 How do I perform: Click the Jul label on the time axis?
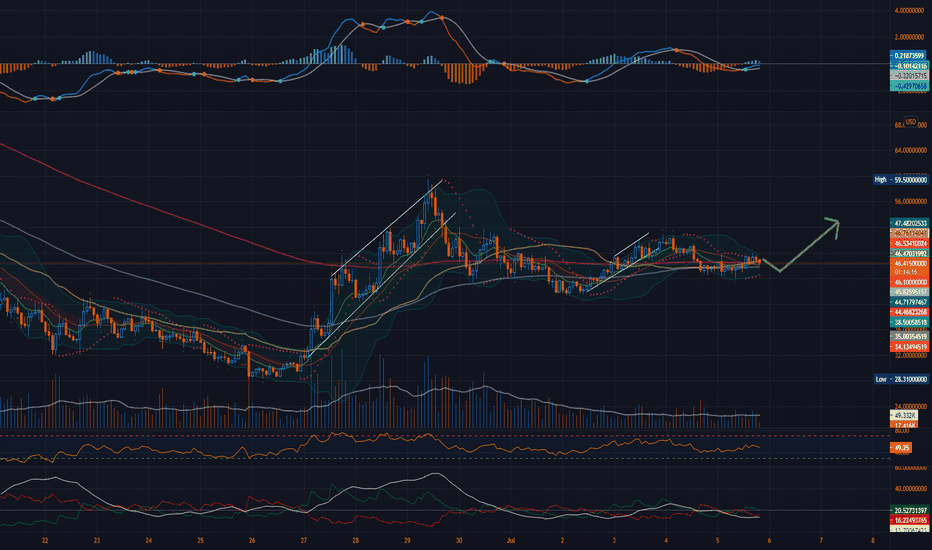pos(511,541)
